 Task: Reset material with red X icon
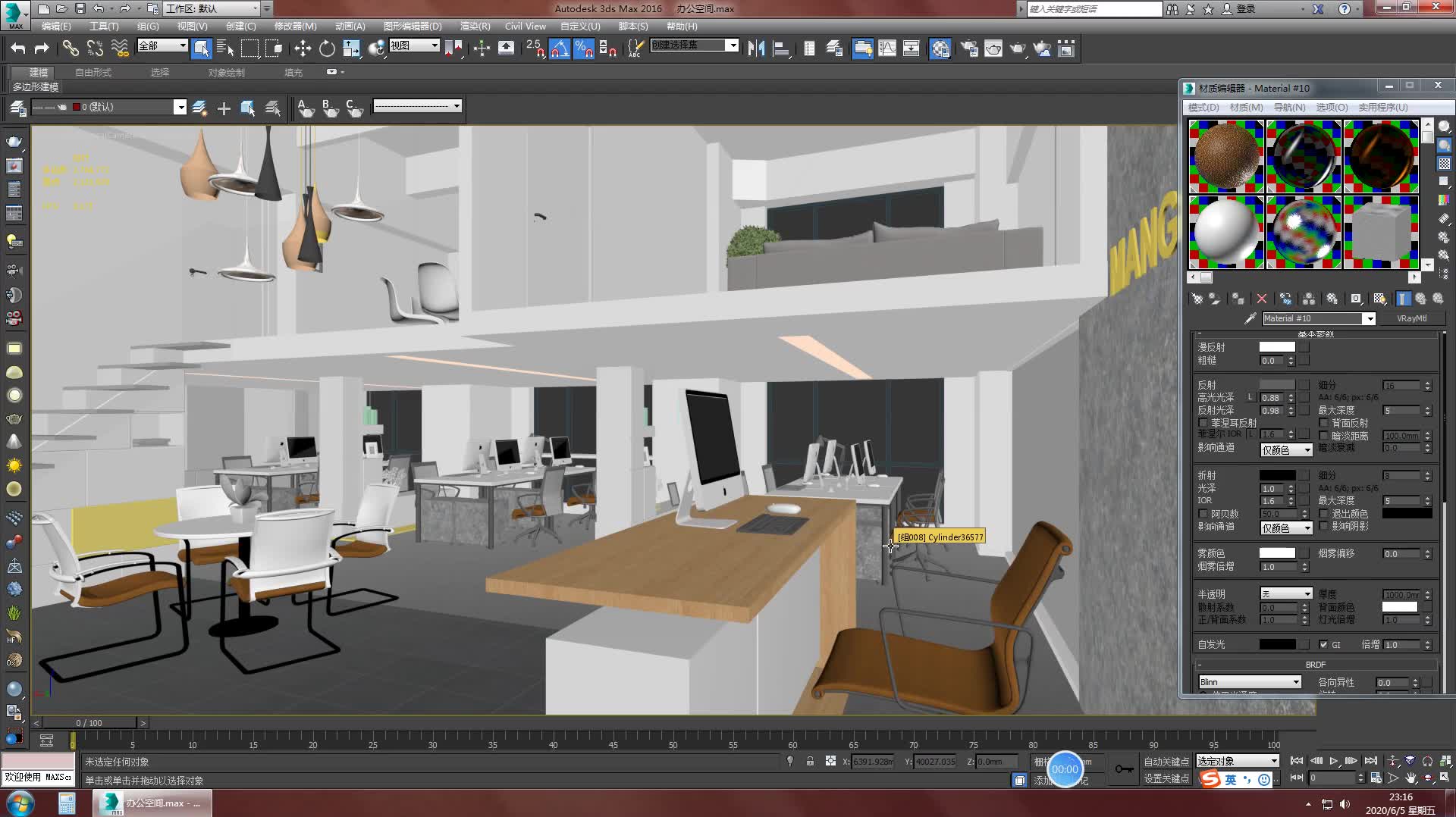pyautogui.click(x=1262, y=299)
